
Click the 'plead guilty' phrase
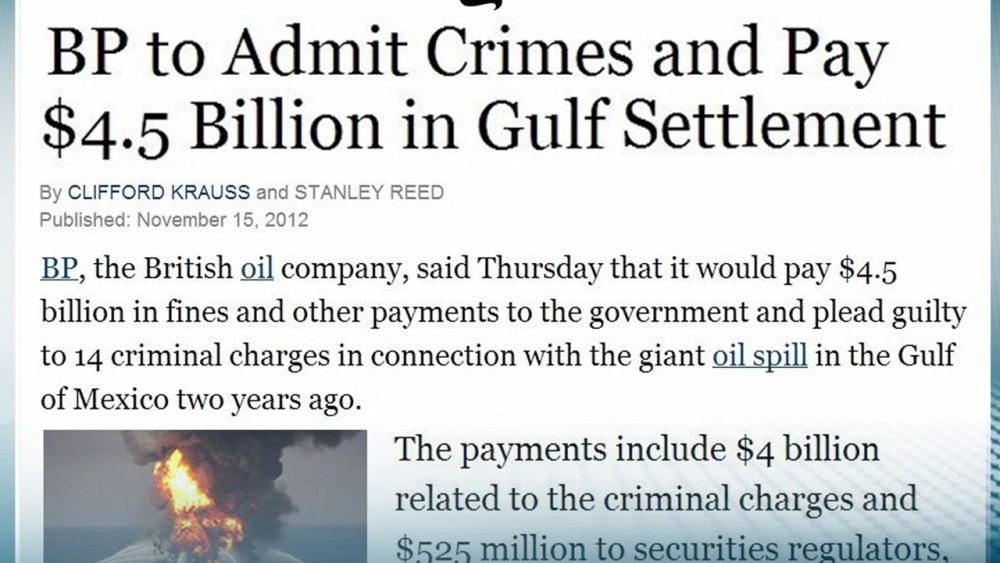[892, 313]
